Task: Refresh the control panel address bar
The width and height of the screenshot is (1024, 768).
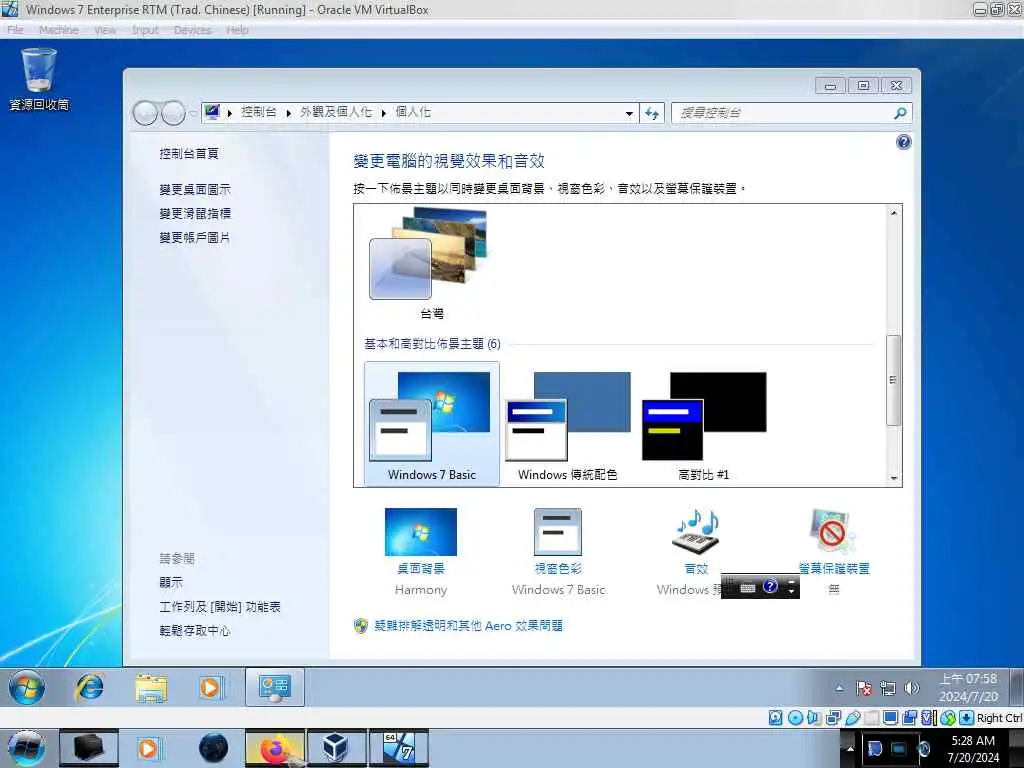Action: coord(652,113)
